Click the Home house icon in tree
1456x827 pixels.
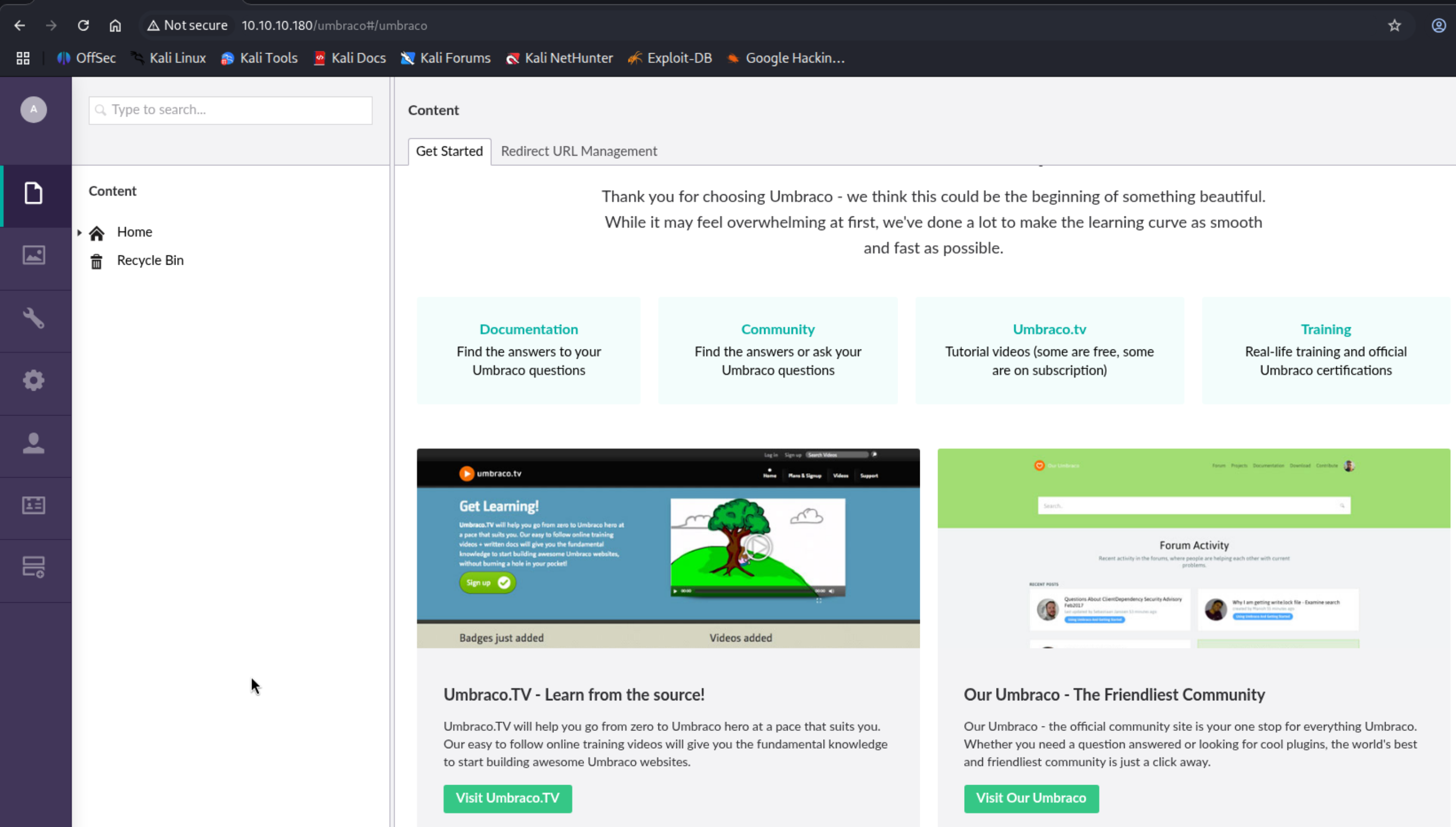97,233
